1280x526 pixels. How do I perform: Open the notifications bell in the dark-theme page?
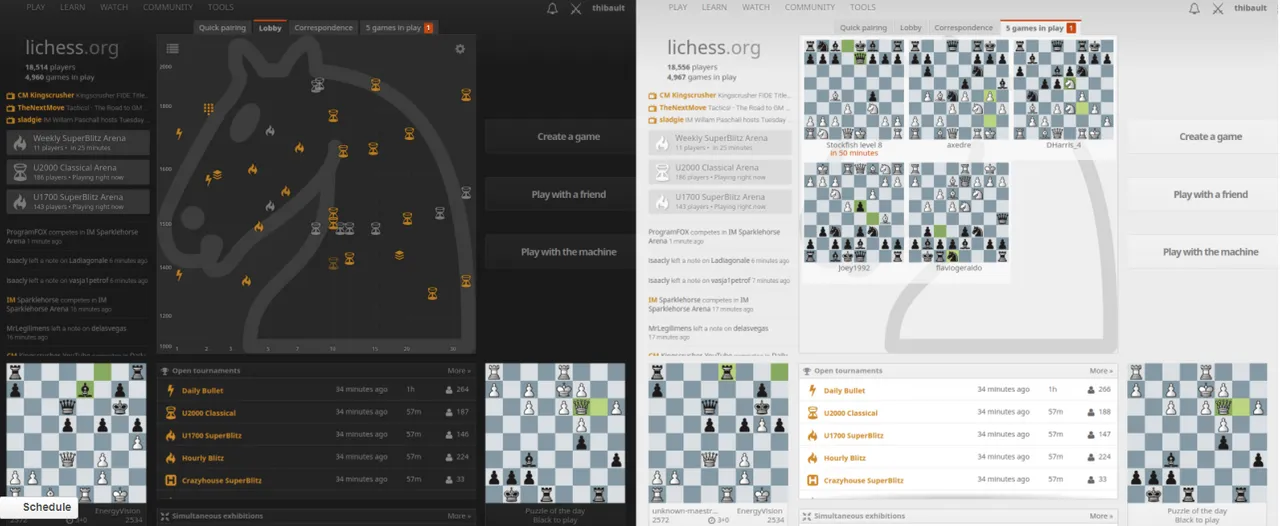point(552,8)
